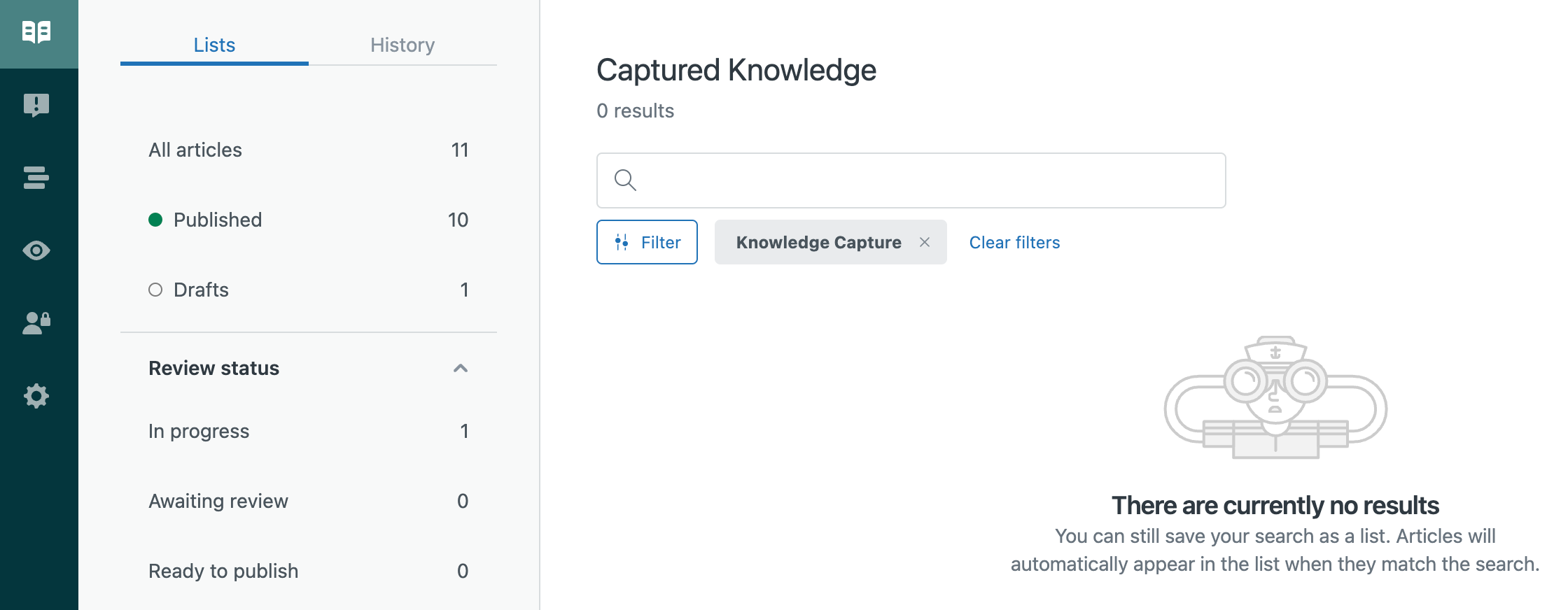Click the Arrange content stacked bars icon
Image resolution: width=1568 pixels, height=610 pixels.
[36, 178]
